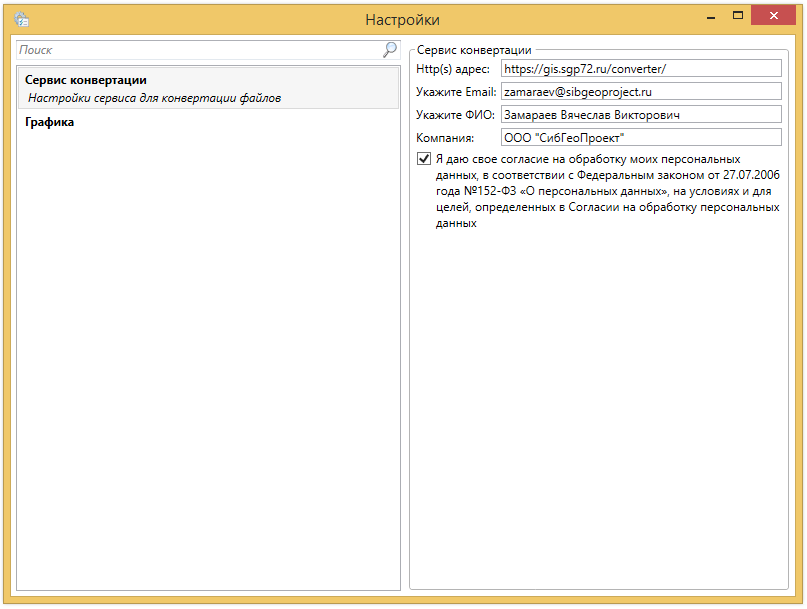Image resolution: width=807 pixels, height=609 pixels.
Task: Select the Сервис конвертации settings category
Action: pos(86,80)
